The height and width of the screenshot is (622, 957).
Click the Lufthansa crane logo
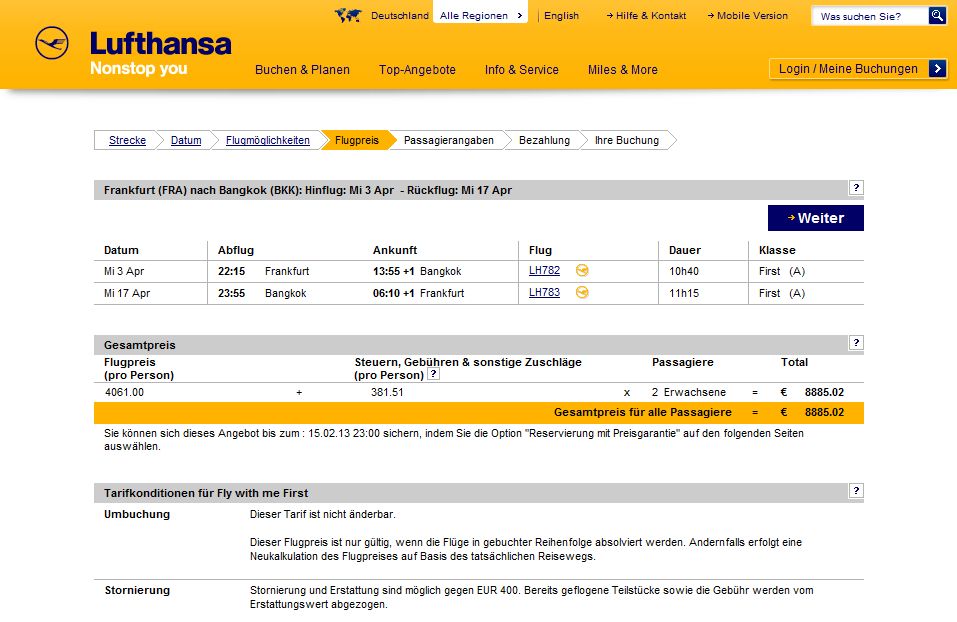click(x=52, y=43)
